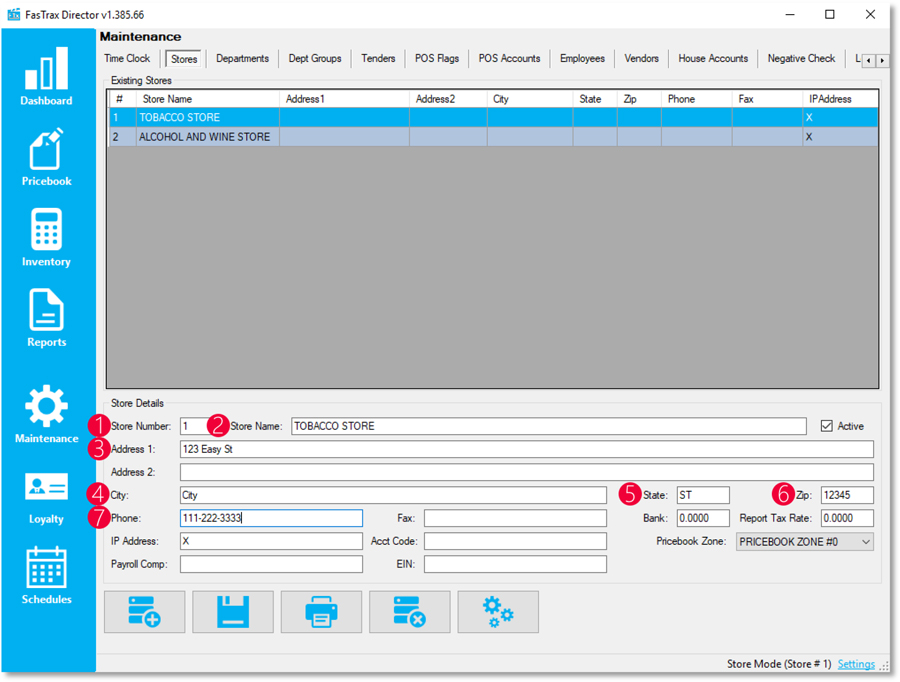Screen dimensions: 900x682
Task: Click the Report Tax Rate field
Action: (847, 518)
